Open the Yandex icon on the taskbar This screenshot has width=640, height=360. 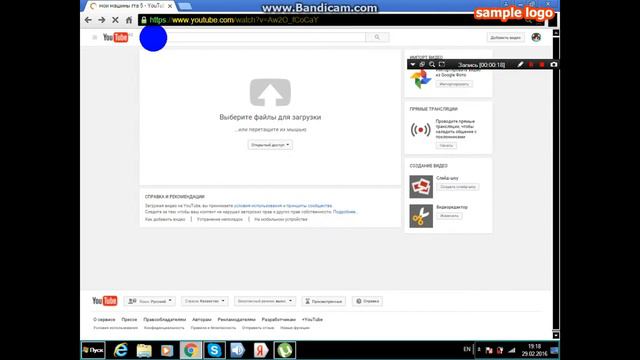click(x=261, y=350)
